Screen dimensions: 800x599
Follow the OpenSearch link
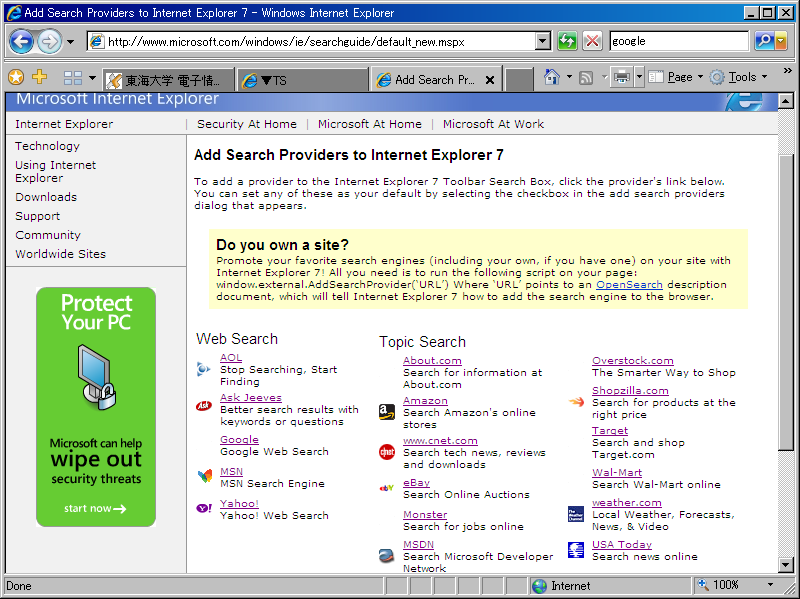point(629,285)
